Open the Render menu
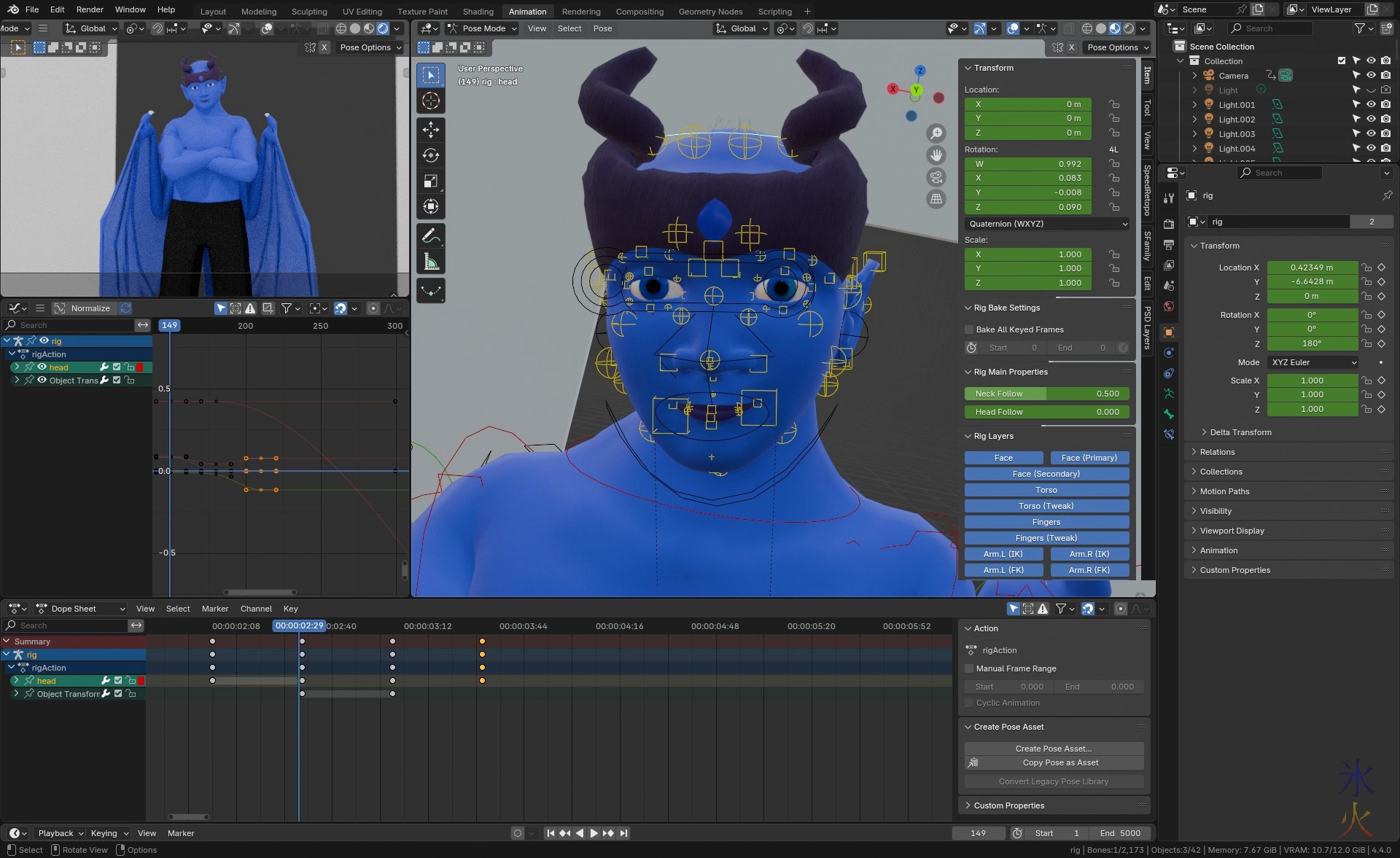 [90, 9]
